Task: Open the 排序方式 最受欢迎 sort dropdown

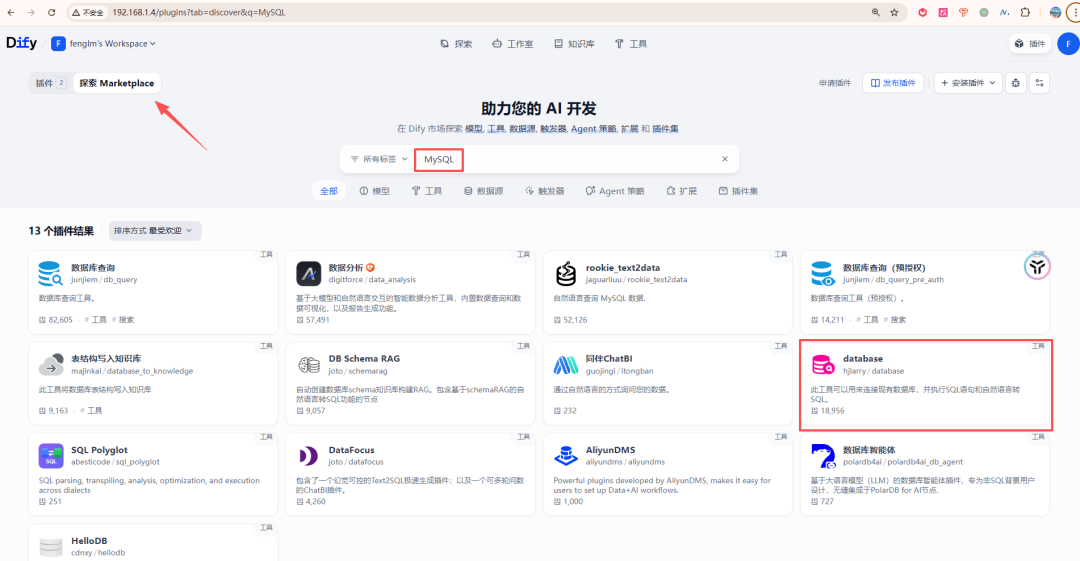Action: click(x=154, y=231)
